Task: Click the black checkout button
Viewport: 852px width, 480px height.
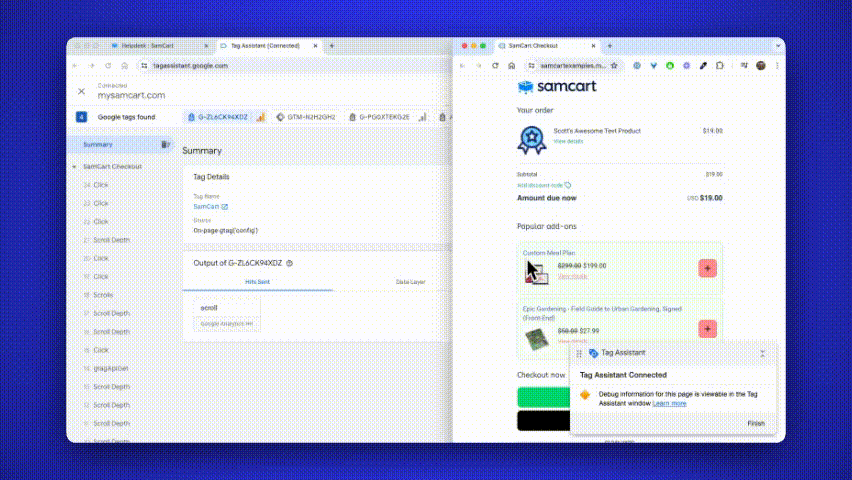Action: 543,421
